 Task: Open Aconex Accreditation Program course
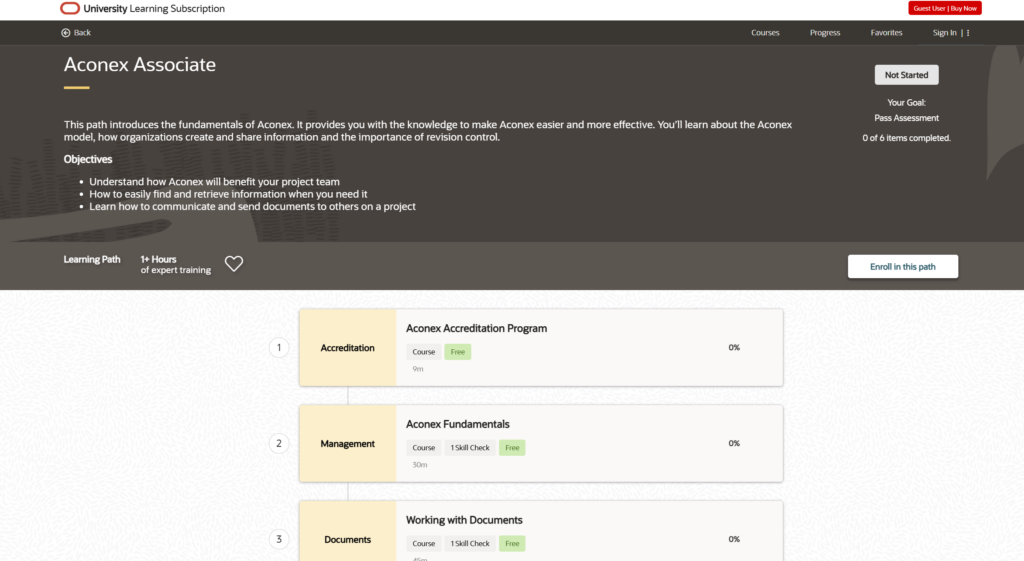click(476, 328)
